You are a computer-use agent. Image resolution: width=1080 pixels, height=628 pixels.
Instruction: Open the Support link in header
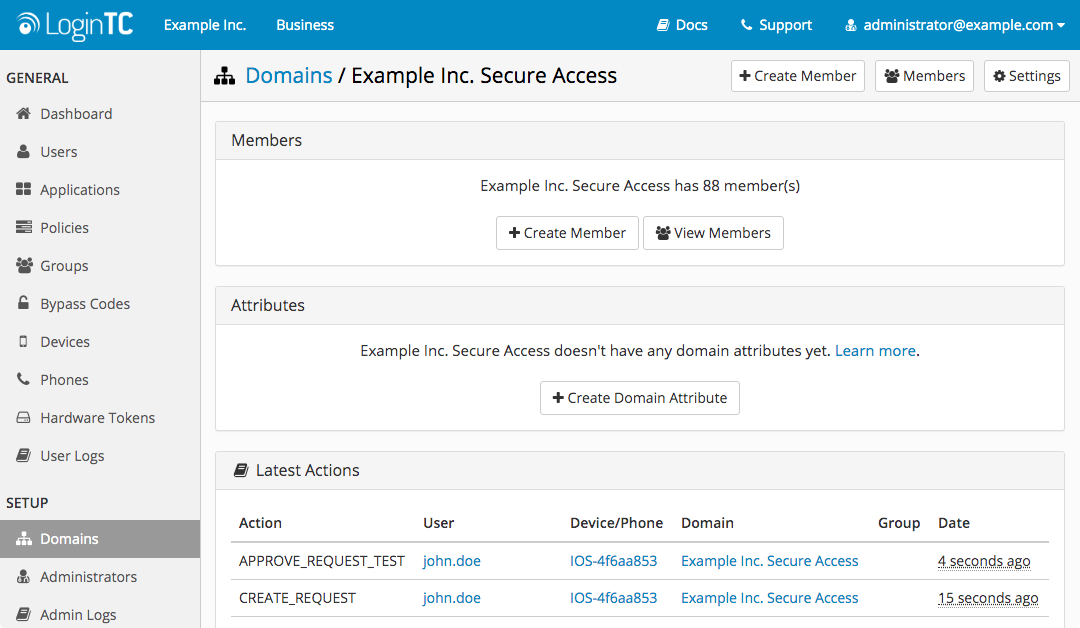point(776,25)
